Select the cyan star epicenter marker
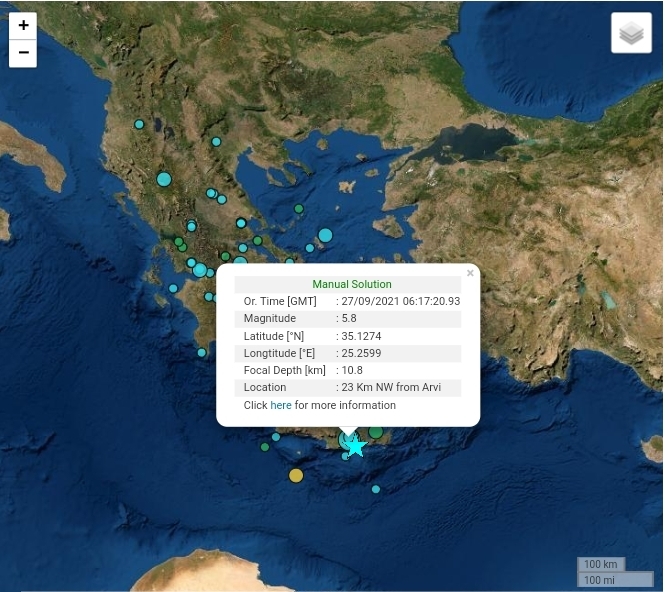This screenshot has width=665, height=592. tap(355, 446)
